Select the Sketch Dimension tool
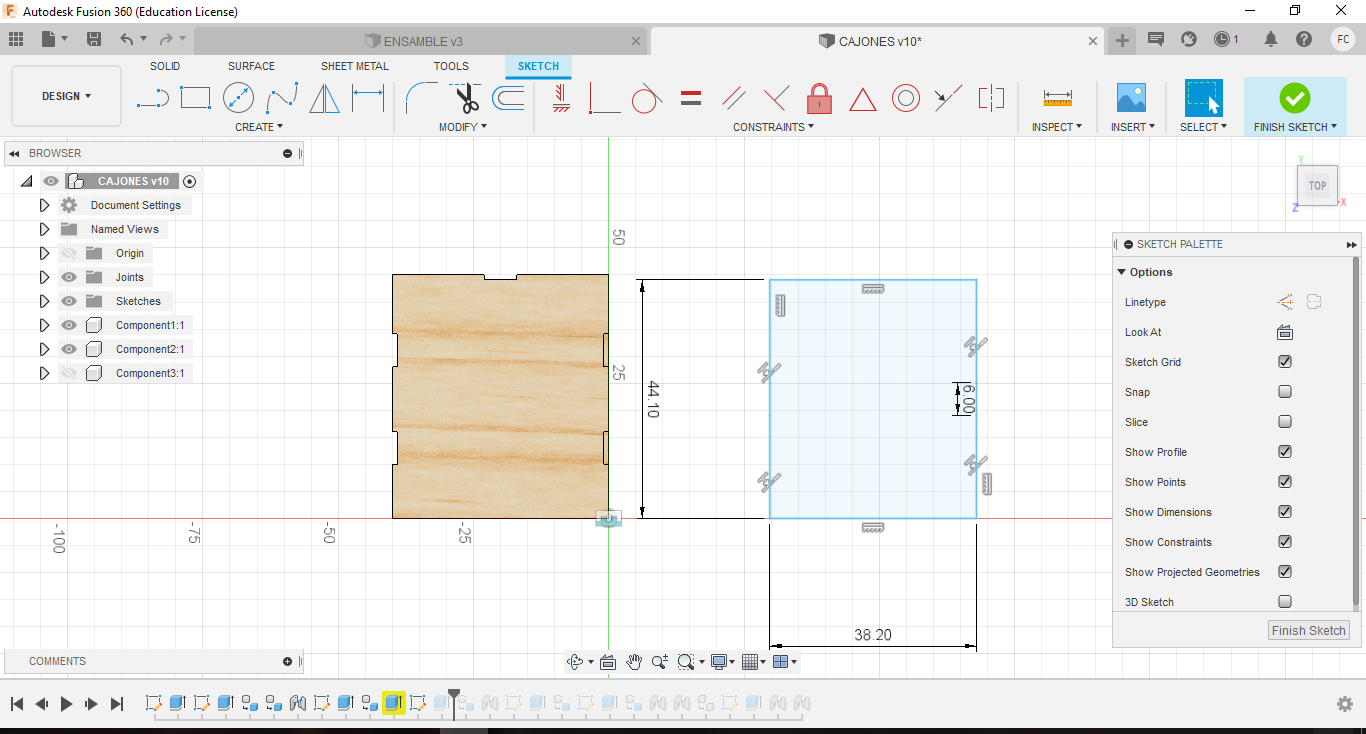 [368, 98]
